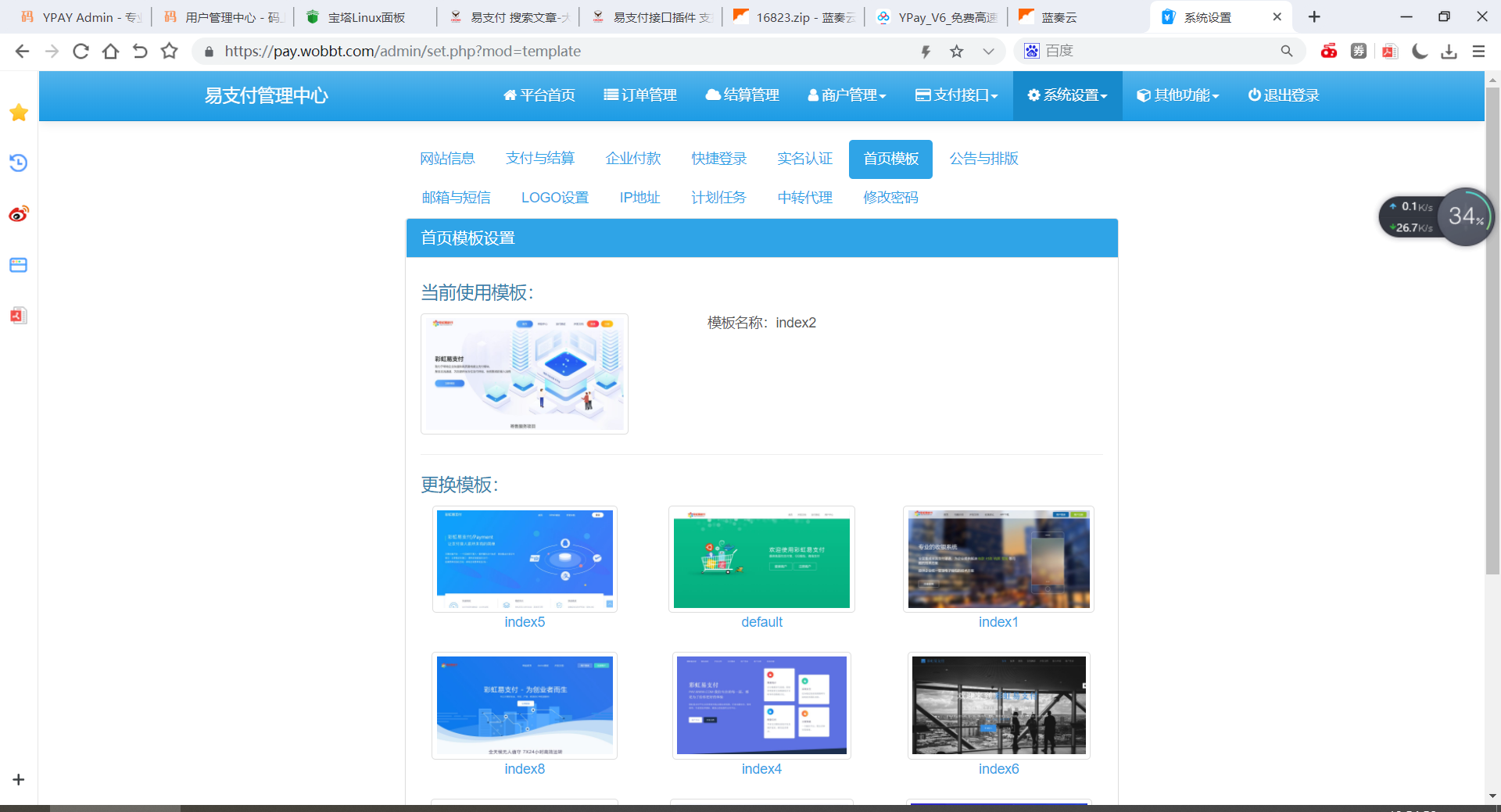This screenshot has width=1501, height=812.
Task: Click the card icon in the left sidebar
Action: (x=19, y=265)
